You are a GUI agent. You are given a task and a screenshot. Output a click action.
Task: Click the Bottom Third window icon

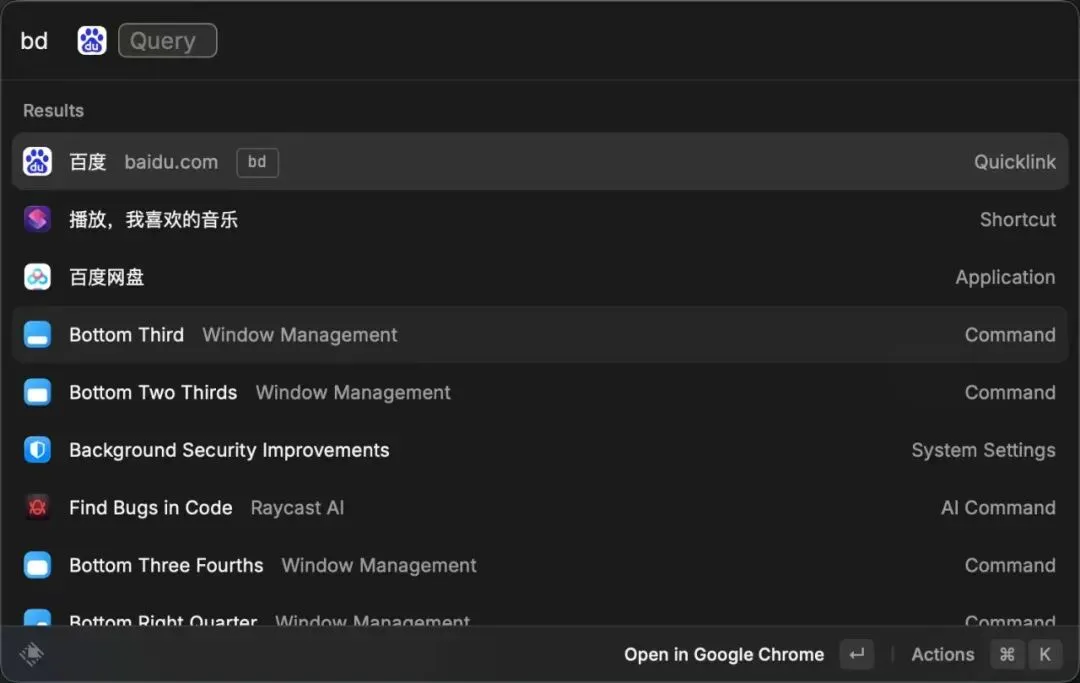(37, 335)
